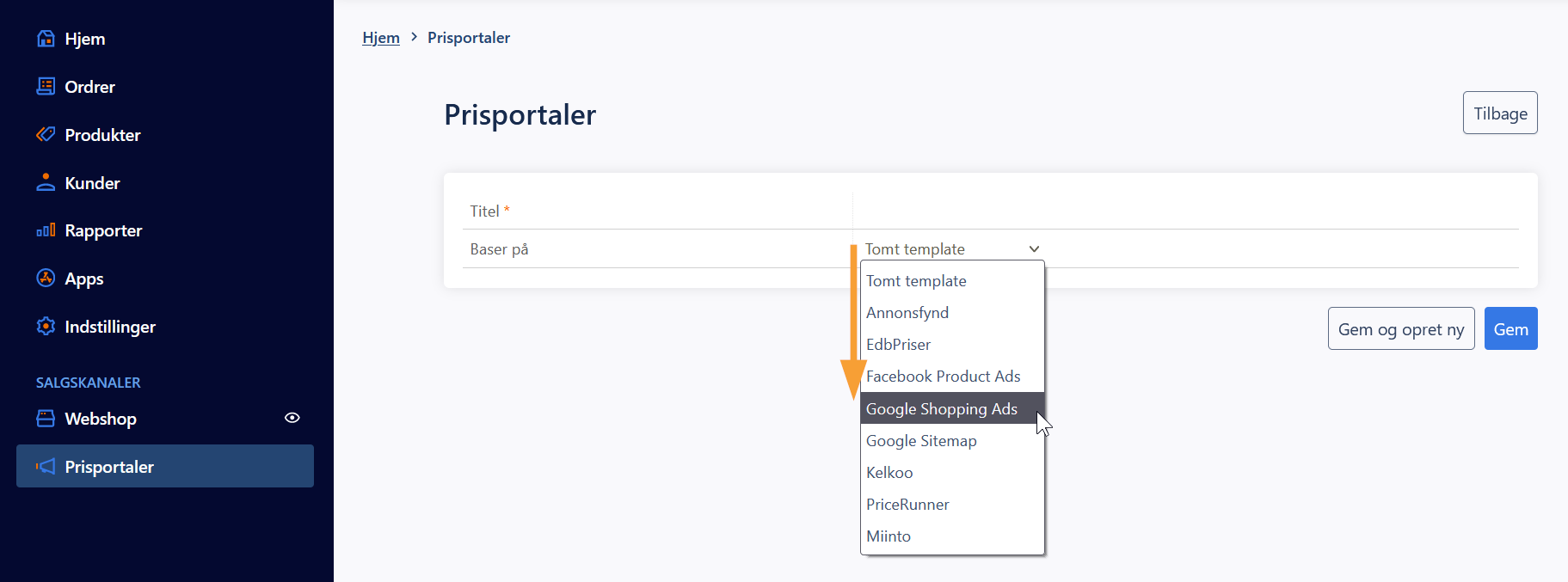1568x582 pixels.
Task: Click the SALGSKANALER section heading
Action: (x=89, y=383)
